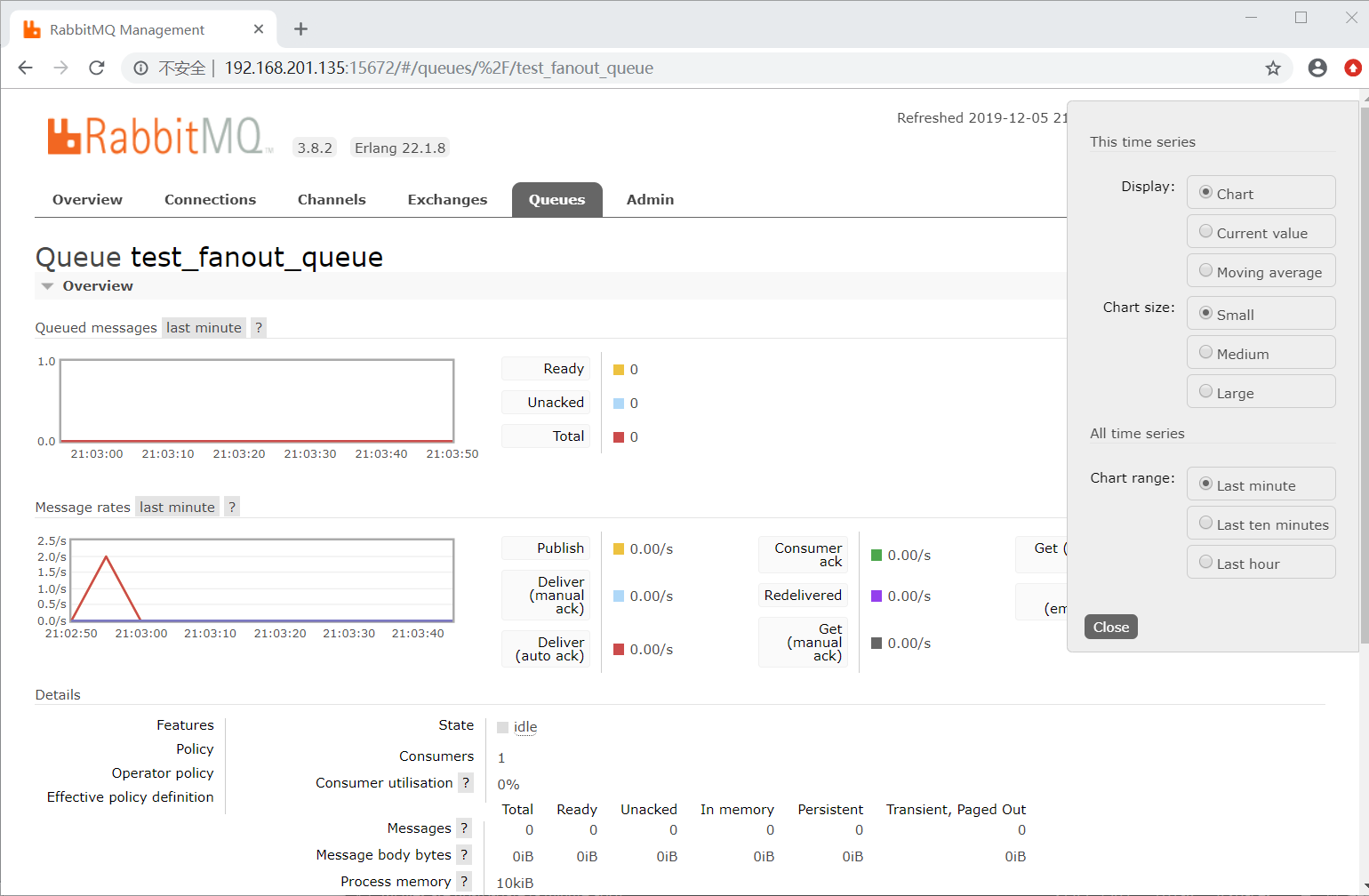Click the RabbitMQ Management browser tab

pyautogui.click(x=142, y=29)
